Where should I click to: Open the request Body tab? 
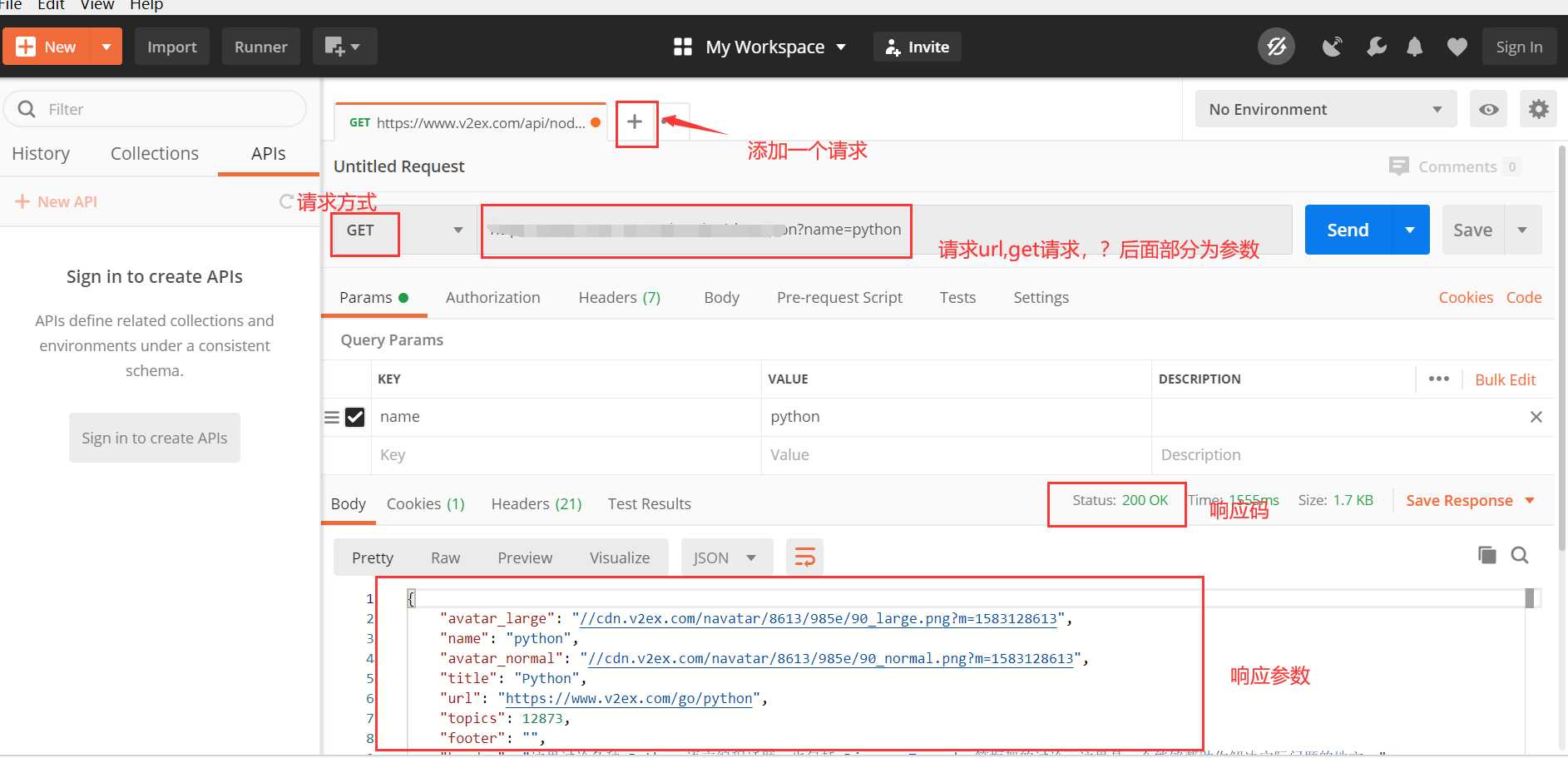[x=721, y=297]
